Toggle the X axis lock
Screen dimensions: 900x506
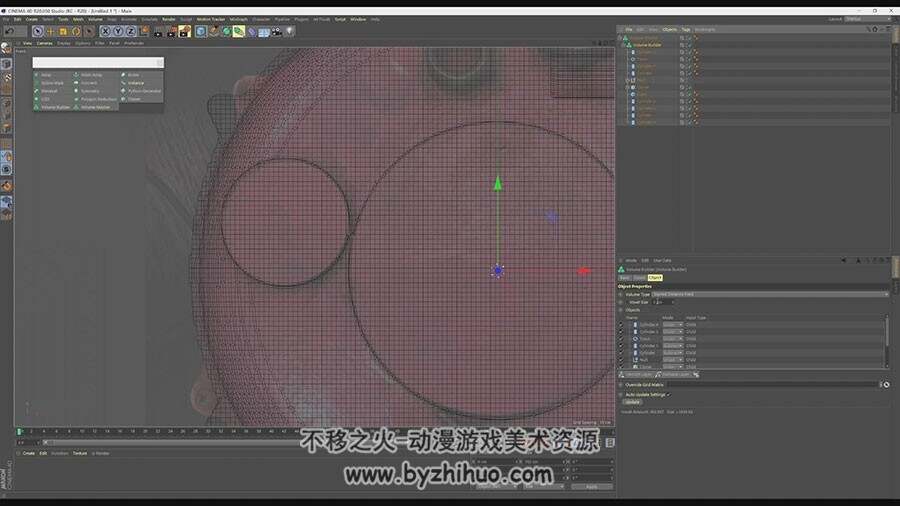click(105, 32)
